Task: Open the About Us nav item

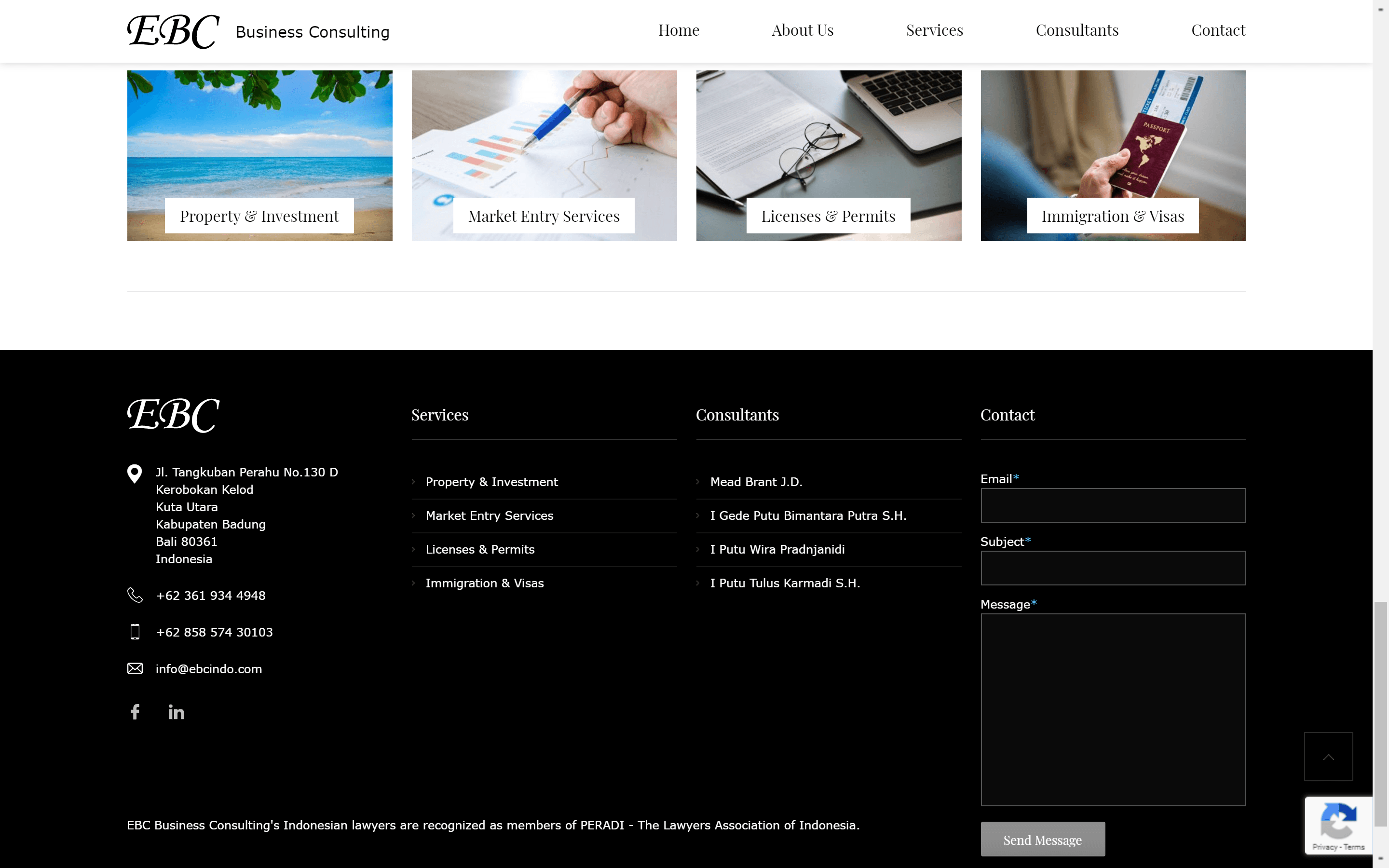Action: tap(802, 30)
